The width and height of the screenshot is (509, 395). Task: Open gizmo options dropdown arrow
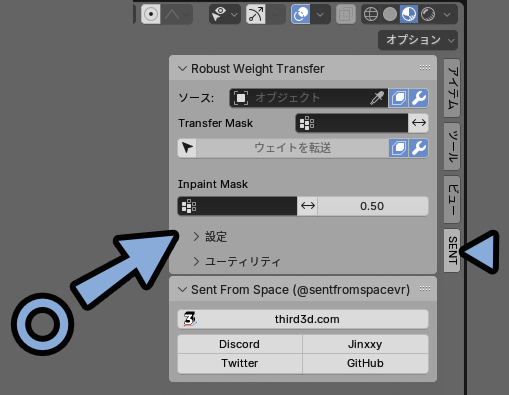point(275,14)
